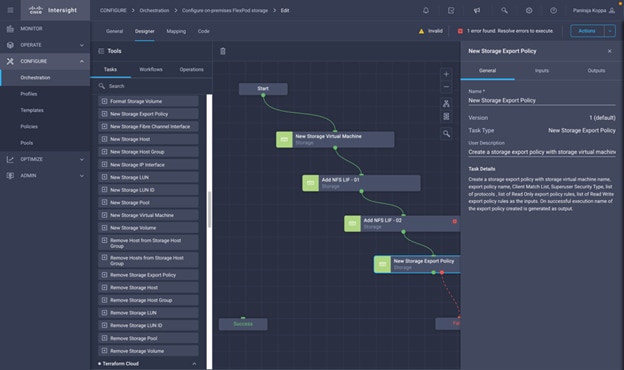Click the 1 error found message

click(x=510, y=31)
